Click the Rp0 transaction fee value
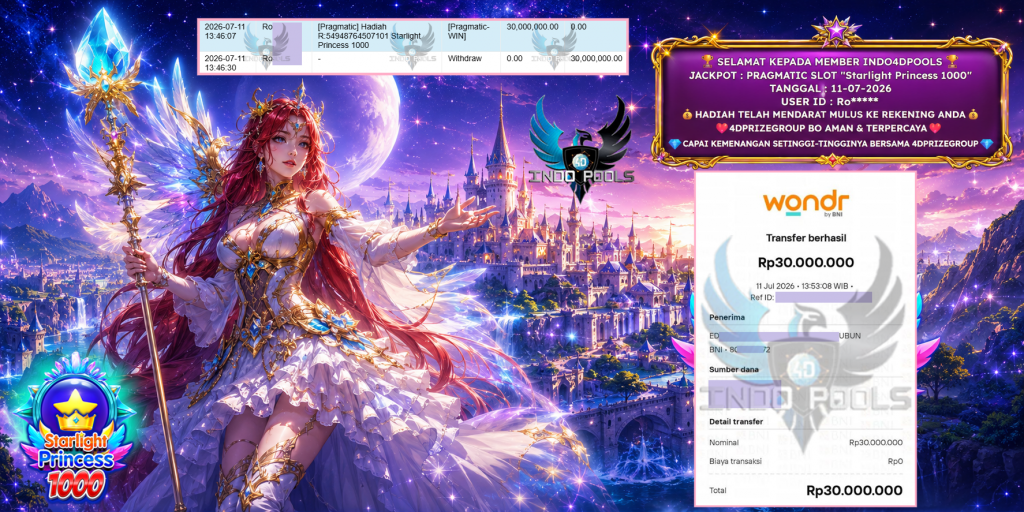The height and width of the screenshot is (512, 1024). pyautogui.click(x=895, y=461)
